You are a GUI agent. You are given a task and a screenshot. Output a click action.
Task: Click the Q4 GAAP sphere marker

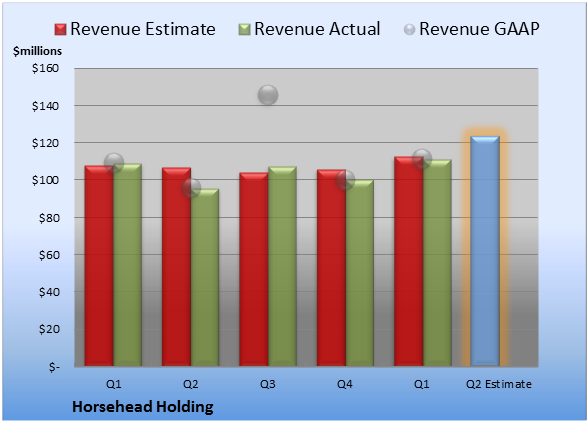pyautogui.click(x=345, y=180)
